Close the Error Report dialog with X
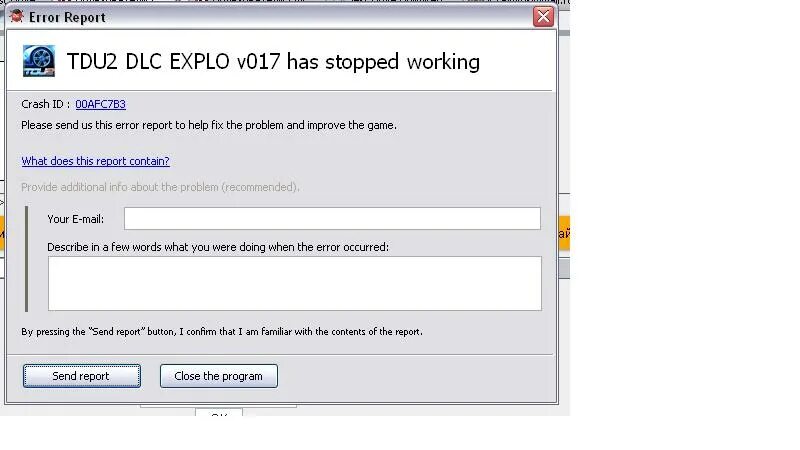This screenshot has width=800, height=450. click(543, 16)
